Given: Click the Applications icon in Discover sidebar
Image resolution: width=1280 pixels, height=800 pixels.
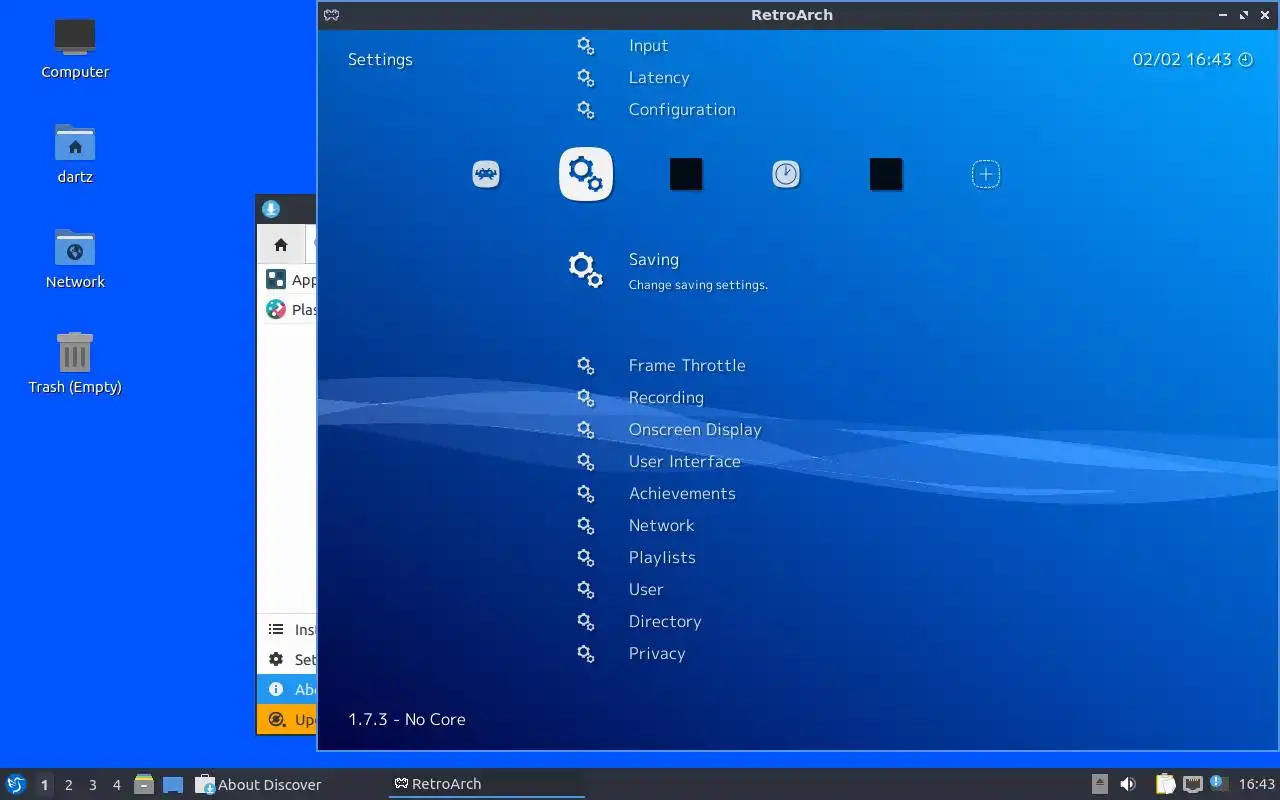Looking at the screenshot, I should tap(275, 280).
